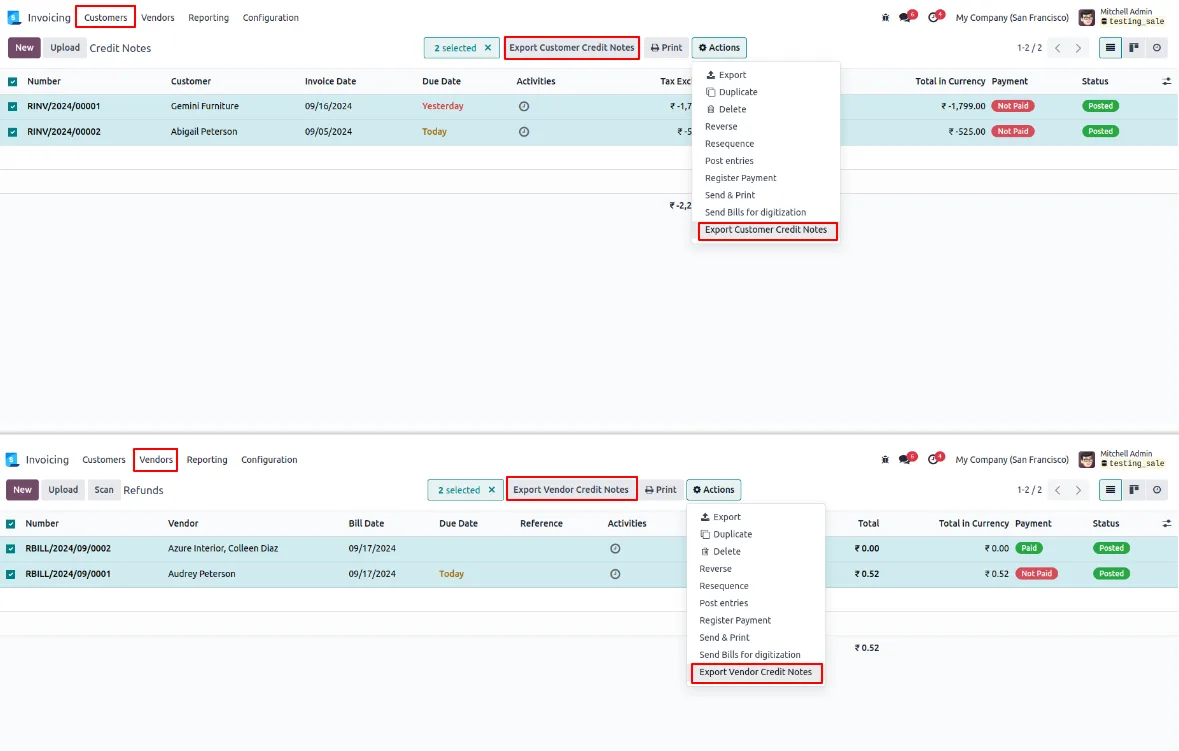Open Audrey Peterson vendor cell
Screen dimensions: 1179x751
coord(202,574)
